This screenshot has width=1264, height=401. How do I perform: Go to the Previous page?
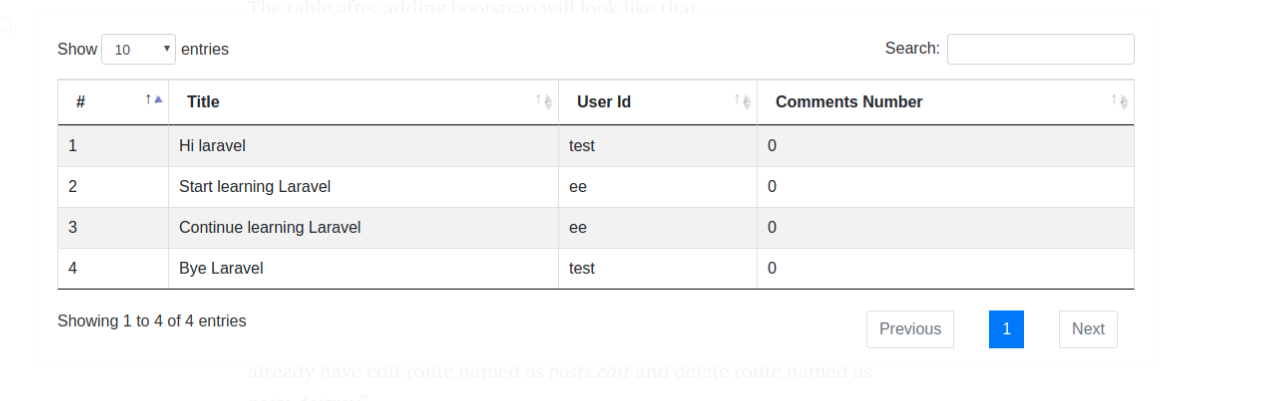[x=910, y=329]
